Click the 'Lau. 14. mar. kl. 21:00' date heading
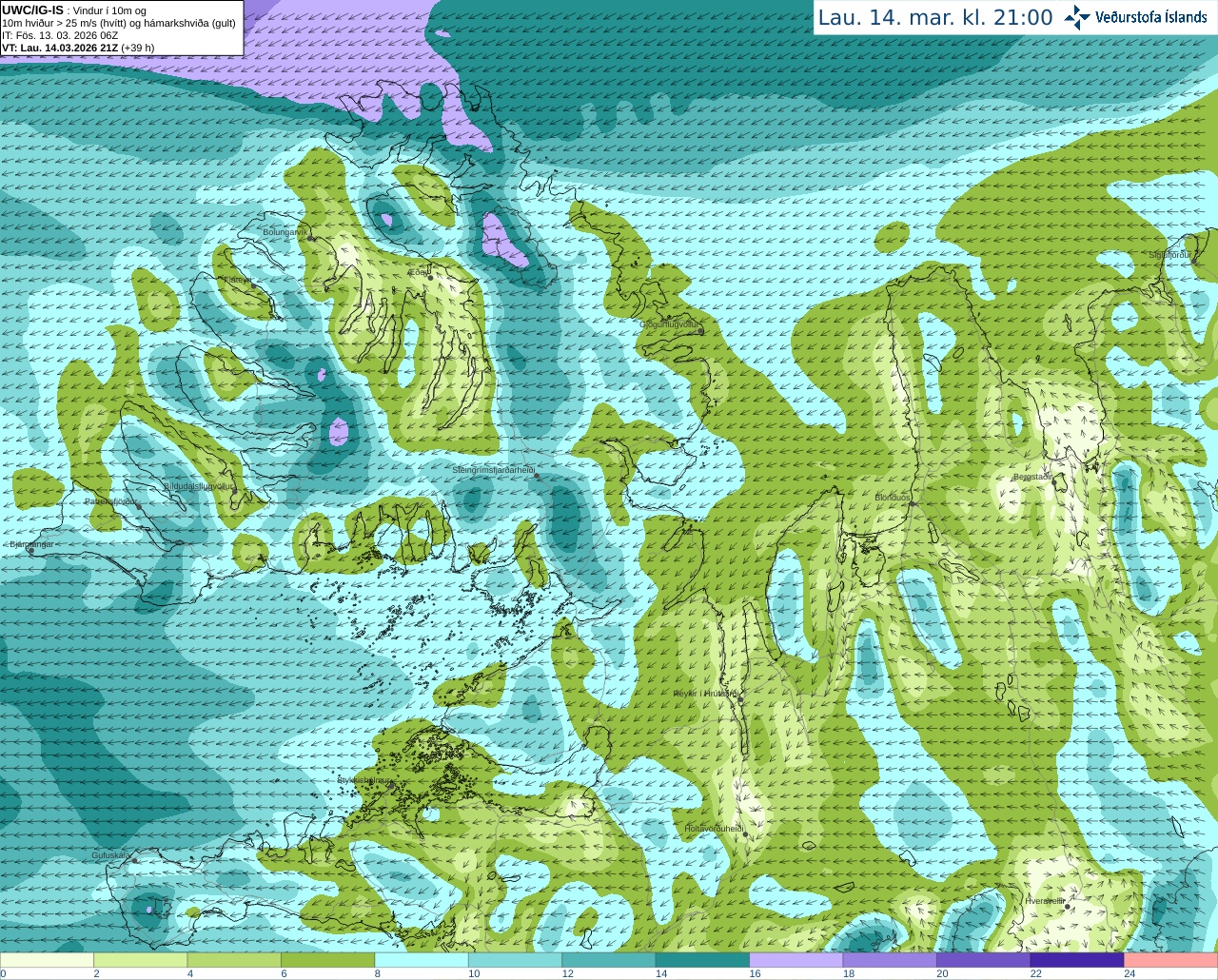This screenshot has width=1218, height=980. click(x=935, y=17)
